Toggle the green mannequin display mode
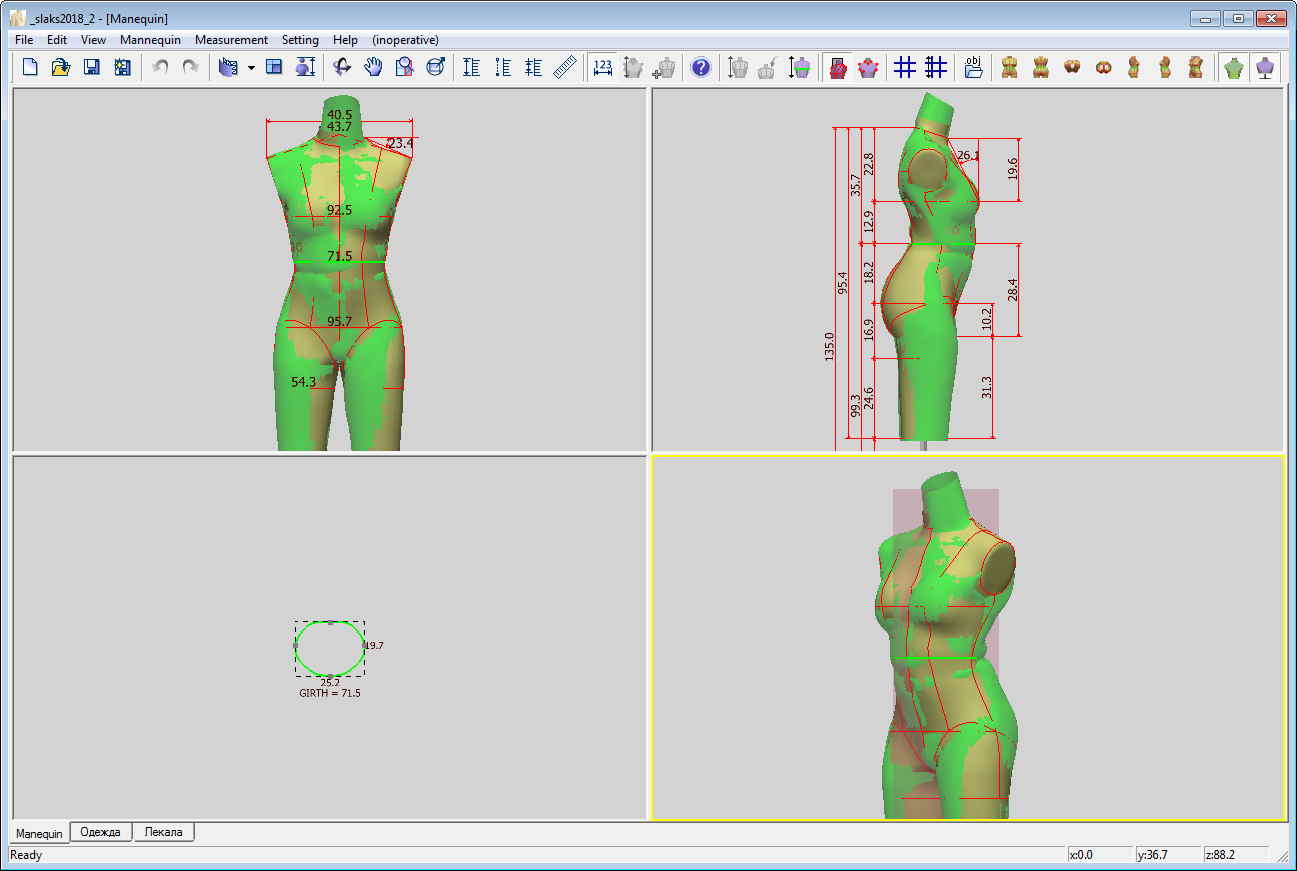Viewport: 1297px width, 871px height. (x=1236, y=67)
